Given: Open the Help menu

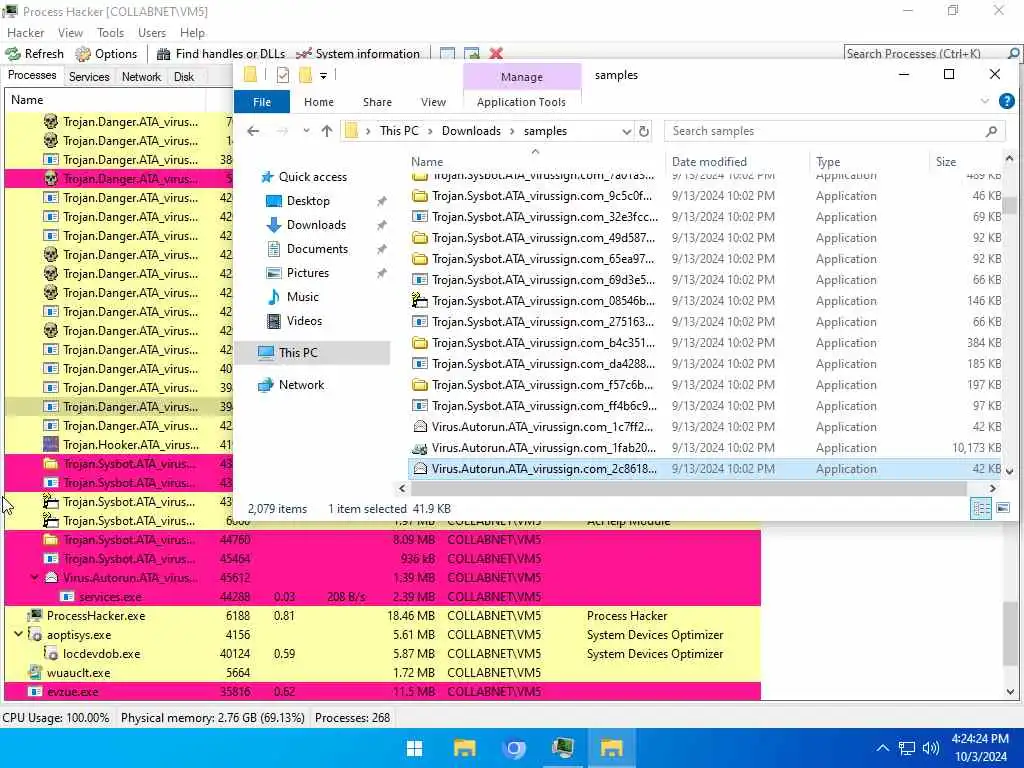Looking at the screenshot, I should (192, 33).
